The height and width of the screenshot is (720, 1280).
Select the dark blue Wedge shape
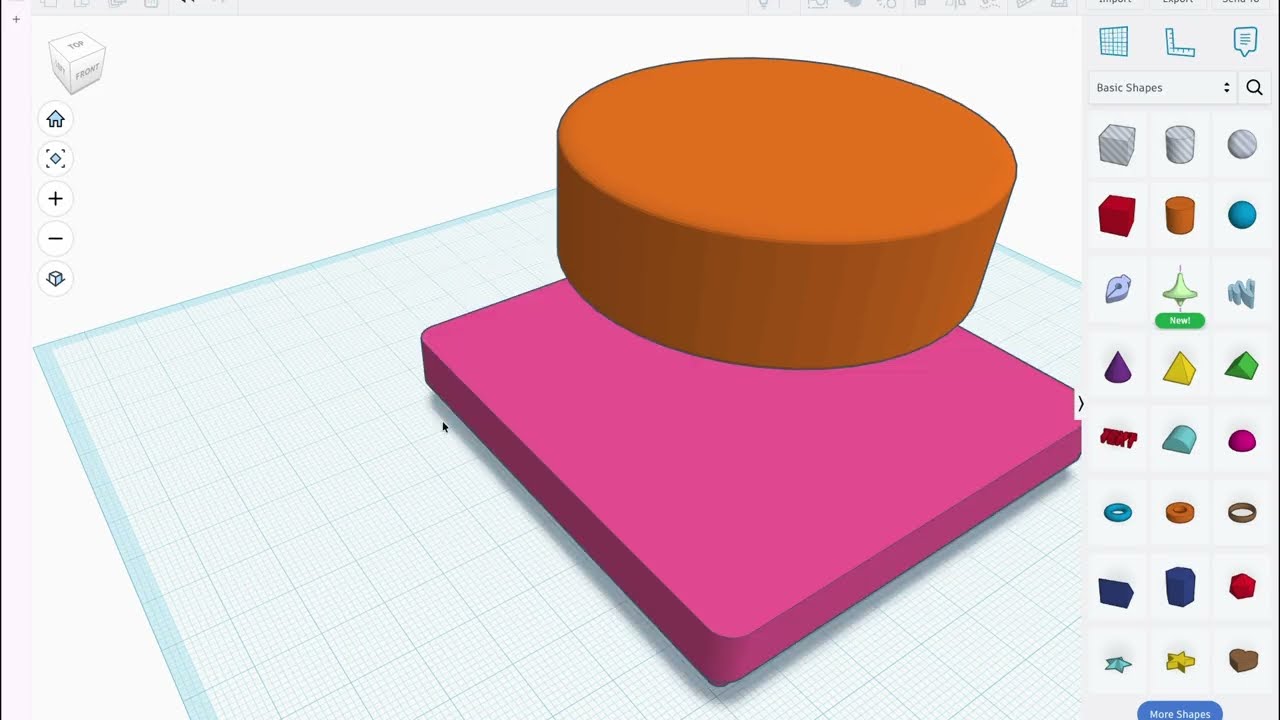click(x=1116, y=592)
